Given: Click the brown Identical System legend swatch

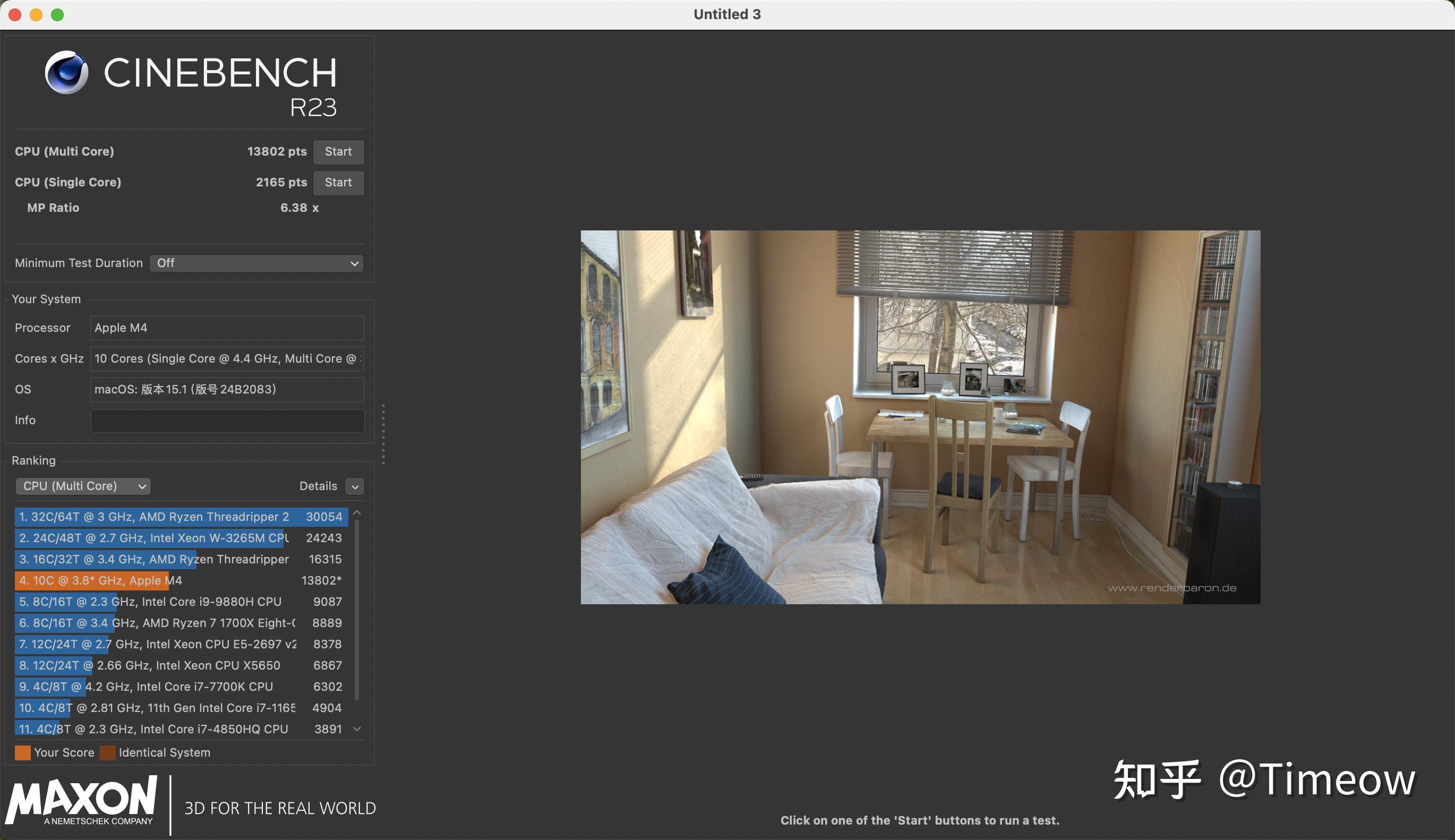Looking at the screenshot, I should (x=107, y=753).
